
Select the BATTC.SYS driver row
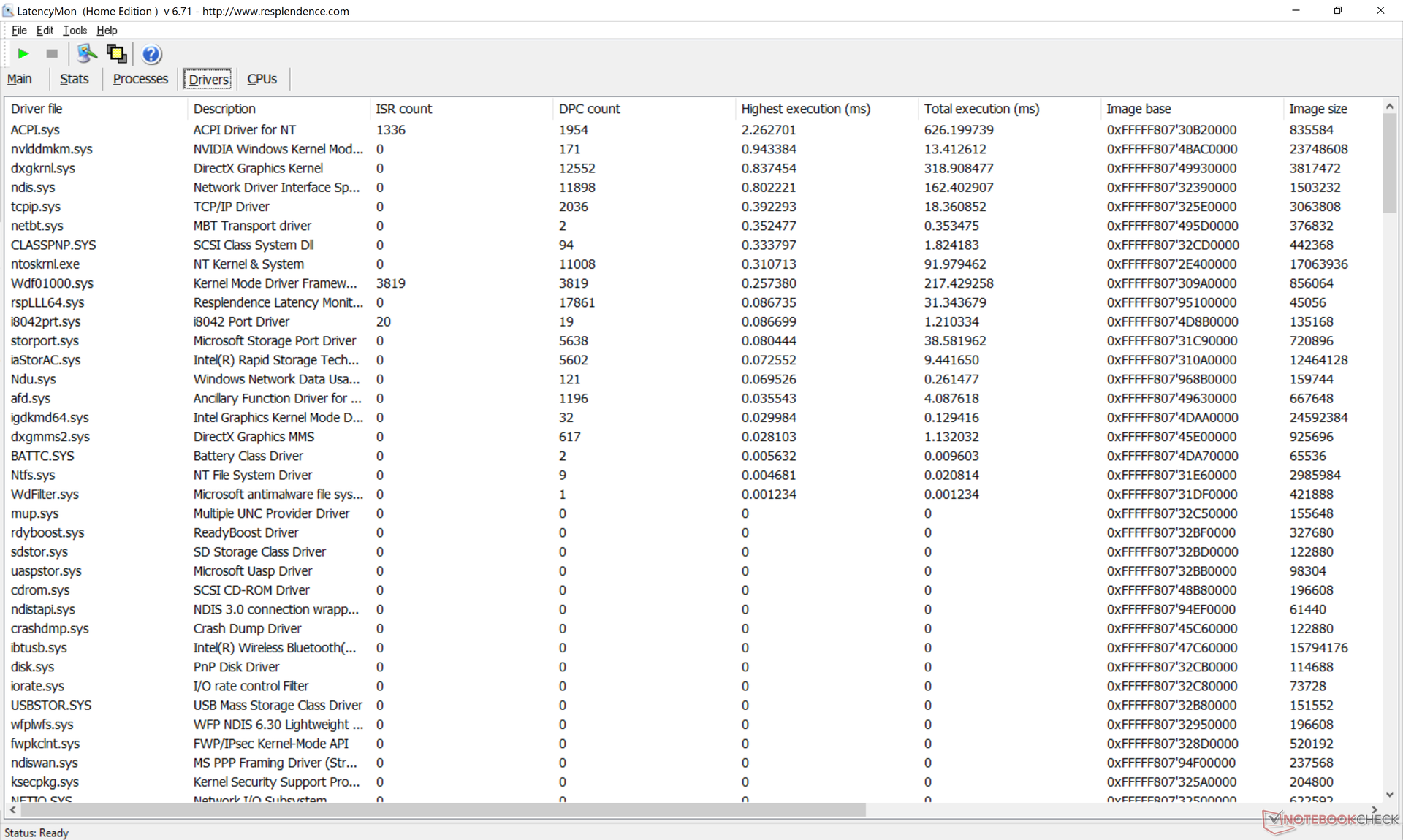coord(693,456)
